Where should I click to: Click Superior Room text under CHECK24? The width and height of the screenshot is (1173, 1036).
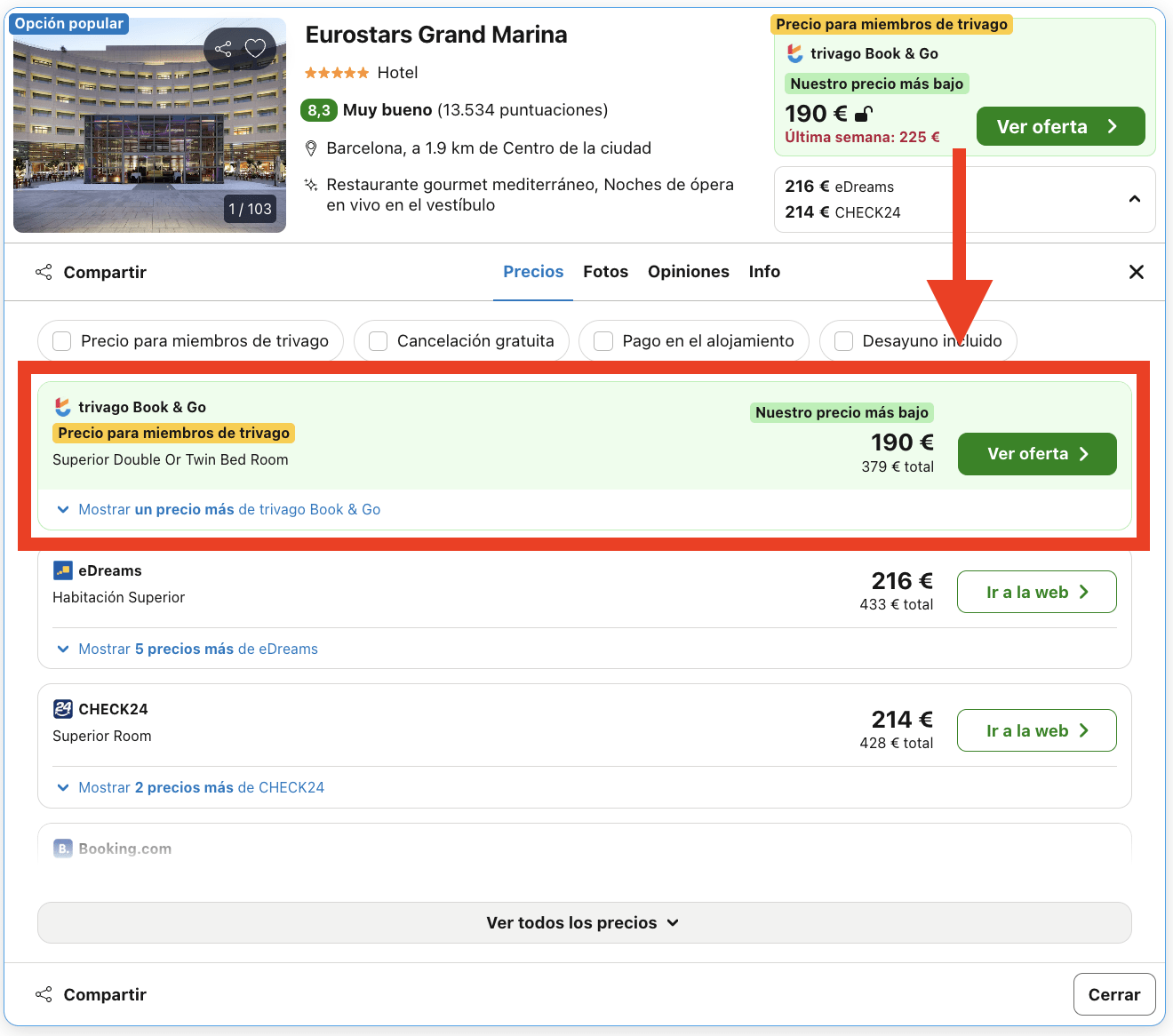pyautogui.click(x=102, y=736)
